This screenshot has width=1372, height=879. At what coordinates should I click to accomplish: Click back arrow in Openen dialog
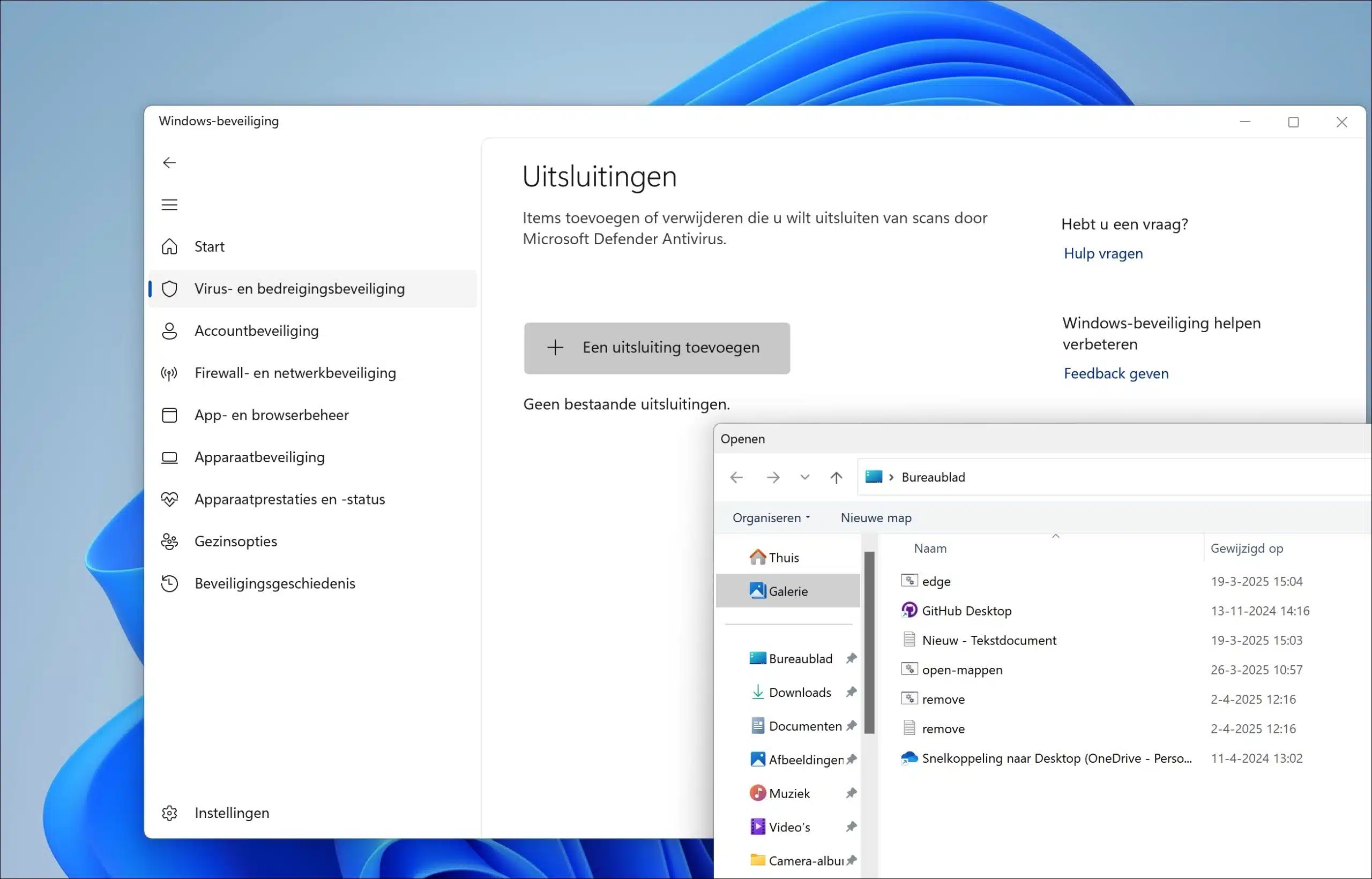click(736, 477)
